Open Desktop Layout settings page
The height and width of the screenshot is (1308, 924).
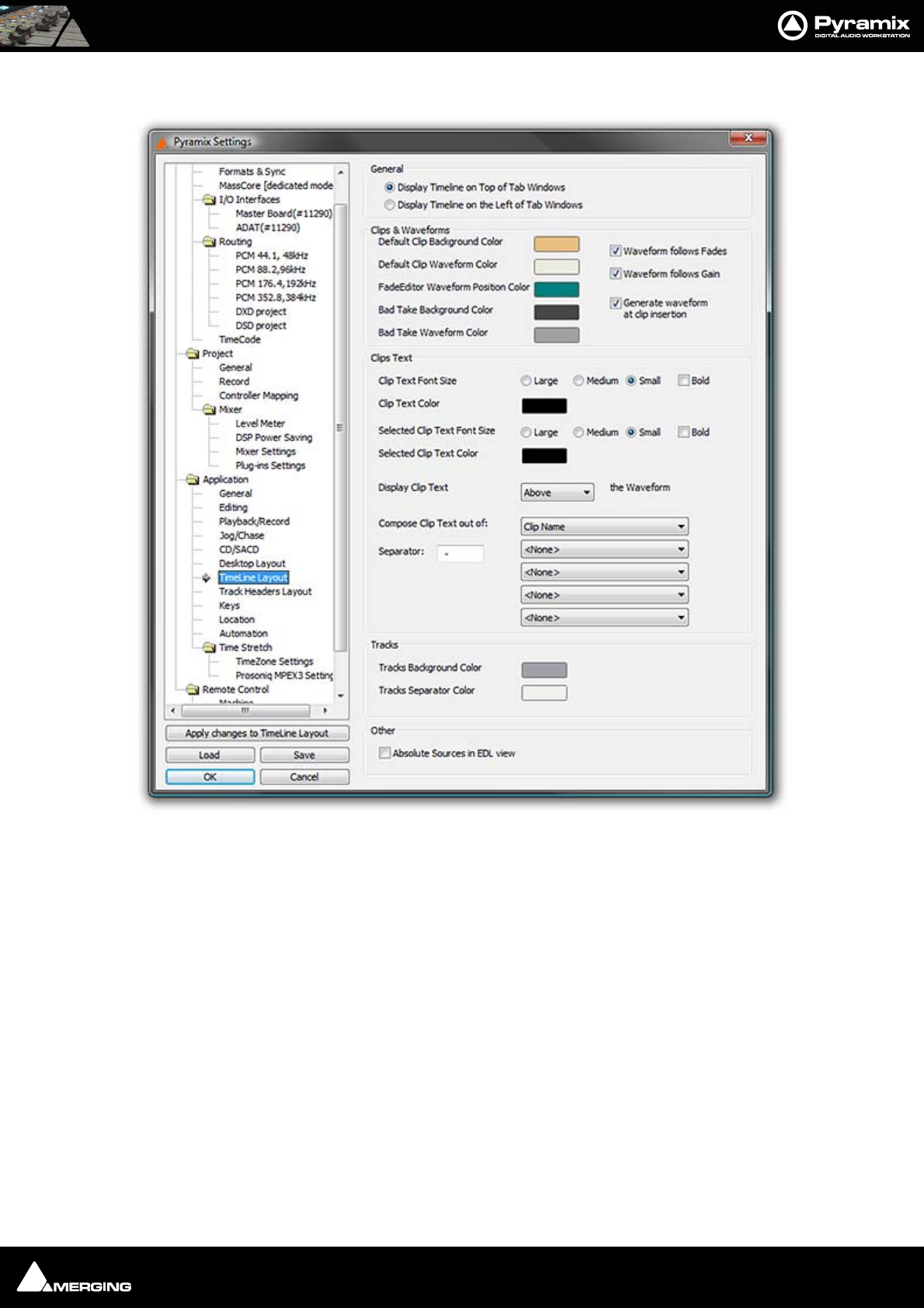tap(252, 563)
